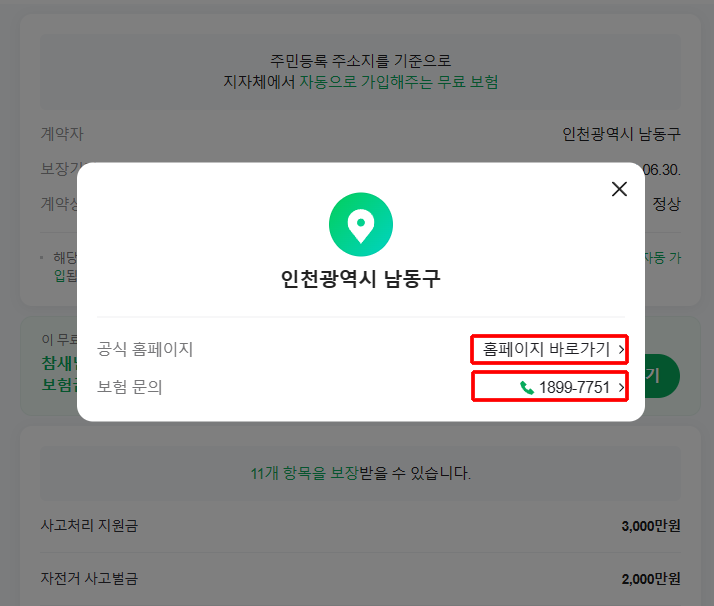714x606 pixels.
Task: Click the 보험 문의 label
Action: coord(130,387)
